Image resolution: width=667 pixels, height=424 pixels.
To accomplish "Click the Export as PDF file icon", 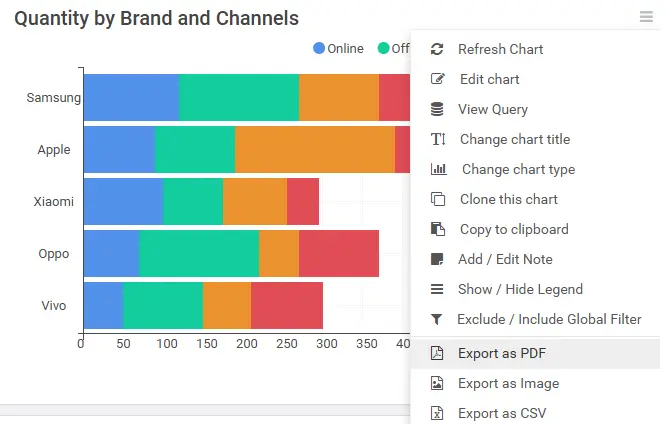I will click(437, 353).
